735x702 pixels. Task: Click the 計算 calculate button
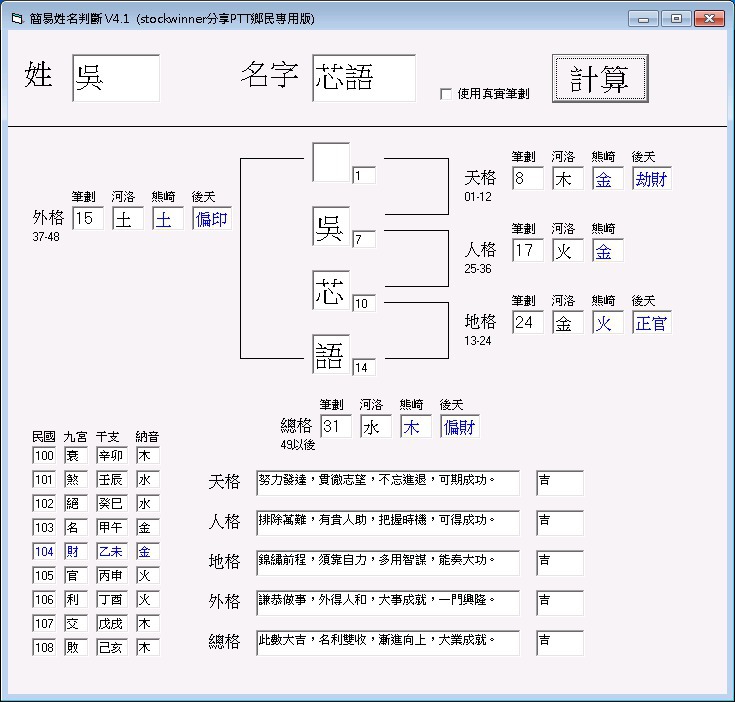click(600, 78)
